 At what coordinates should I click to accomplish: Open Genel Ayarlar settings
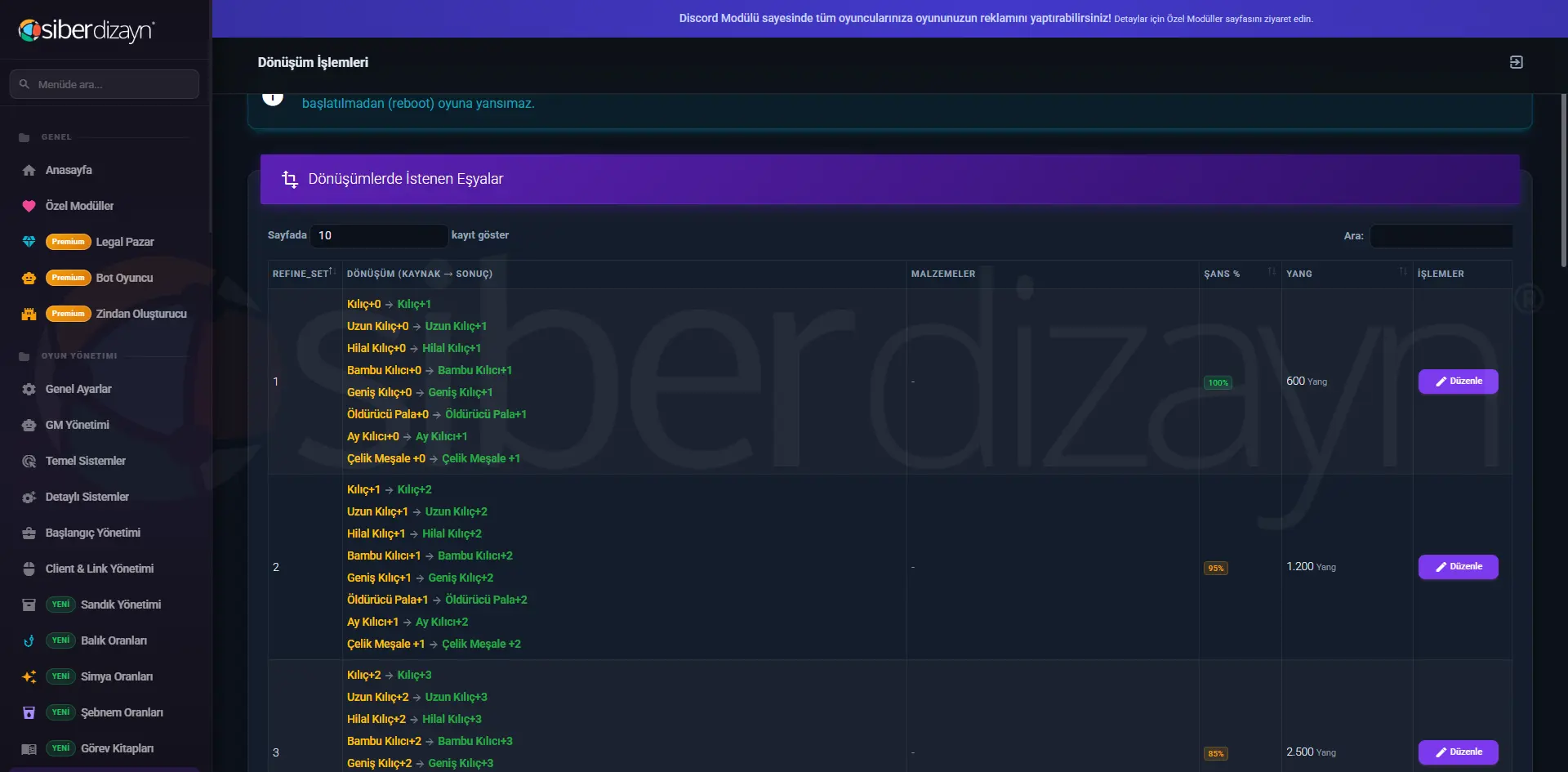click(x=78, y=389)
